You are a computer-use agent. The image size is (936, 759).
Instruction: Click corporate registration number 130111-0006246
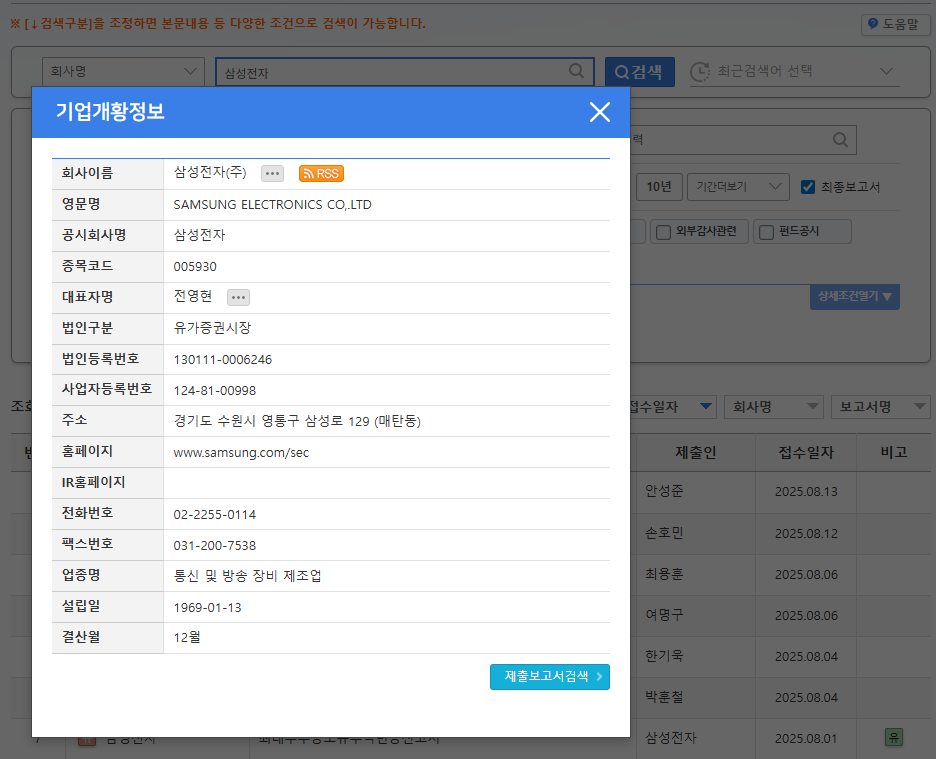(223, 359)
